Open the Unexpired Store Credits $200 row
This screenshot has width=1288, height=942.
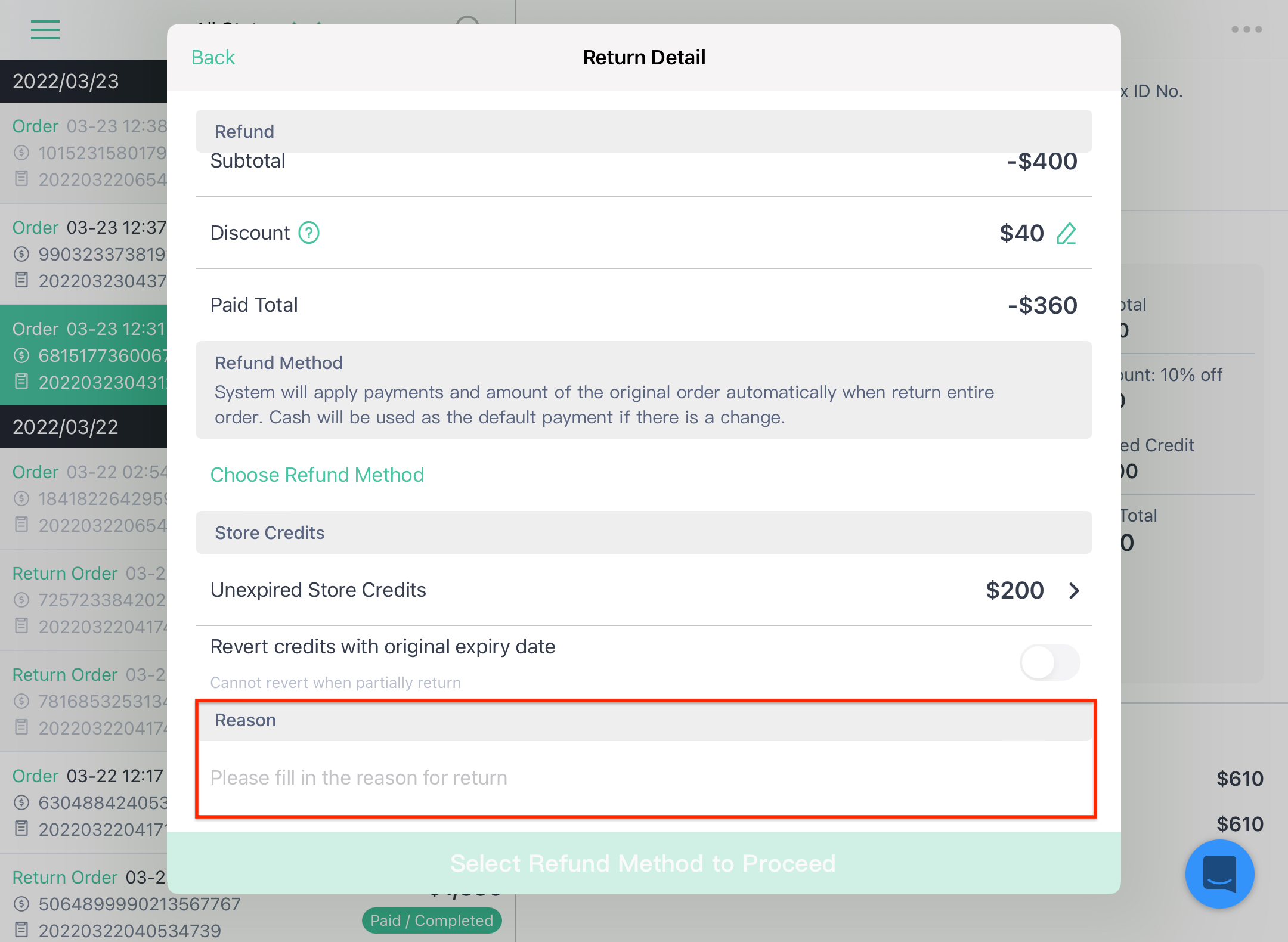[644, 590]
